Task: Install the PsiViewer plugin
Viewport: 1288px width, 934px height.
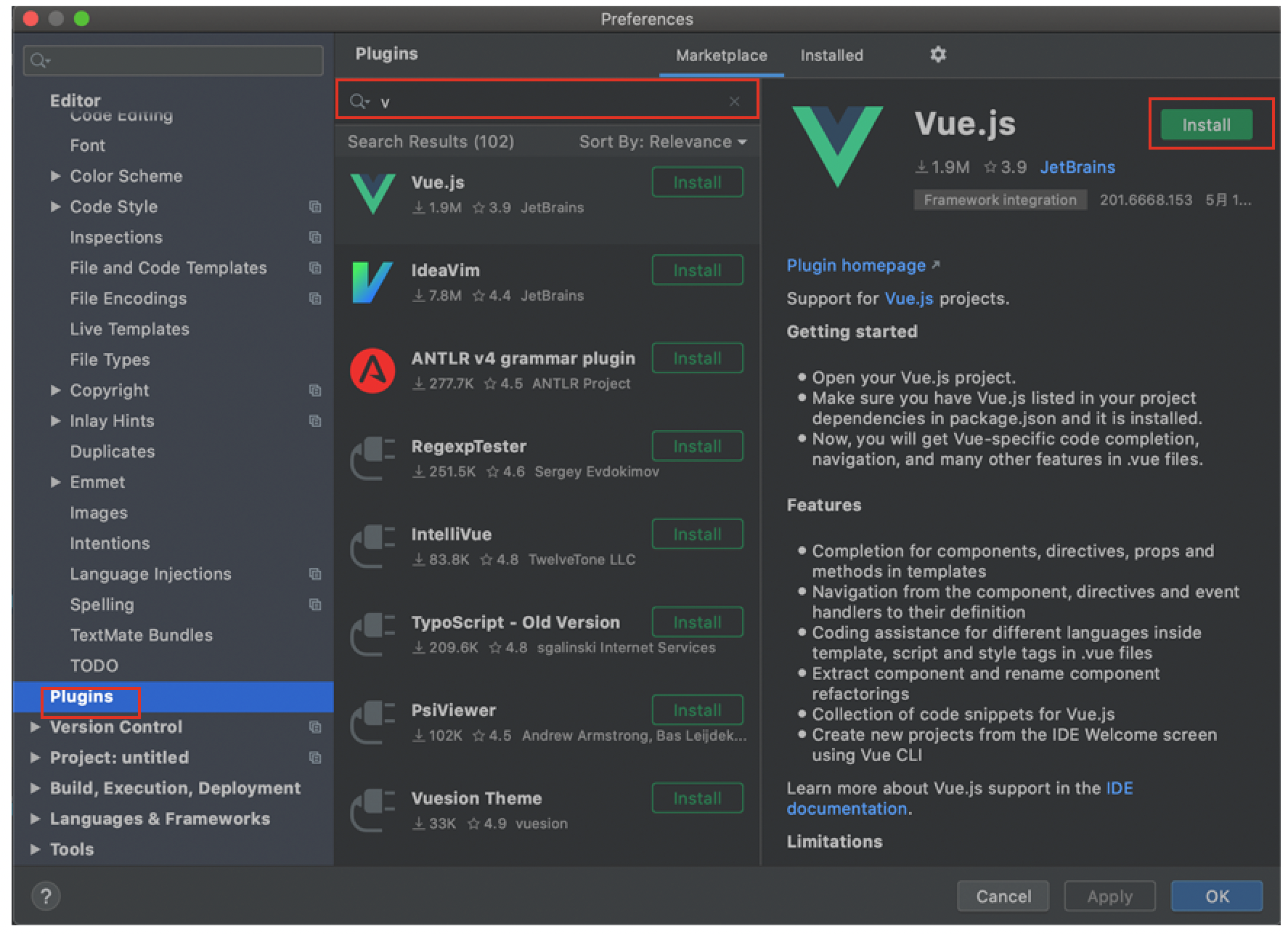Action: [x=697, y=710]
